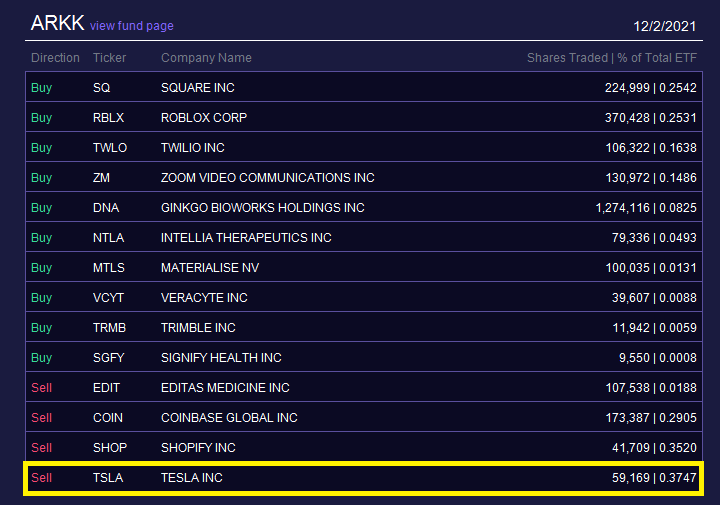The image size is (720, 505).
Task: Click the Sell label in the COIN row
Action: click(41, 418)
